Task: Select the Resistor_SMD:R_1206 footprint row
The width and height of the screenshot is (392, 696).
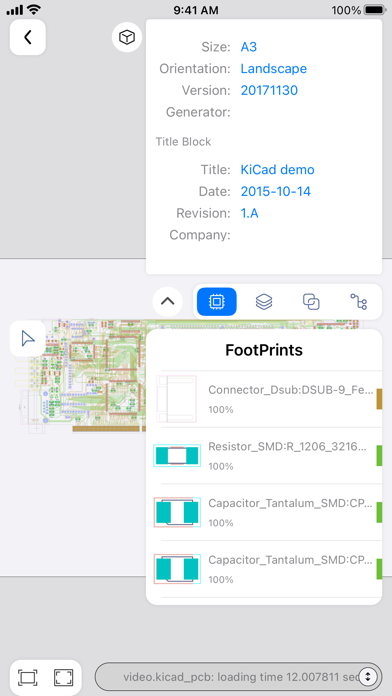Action: [264, 456]
